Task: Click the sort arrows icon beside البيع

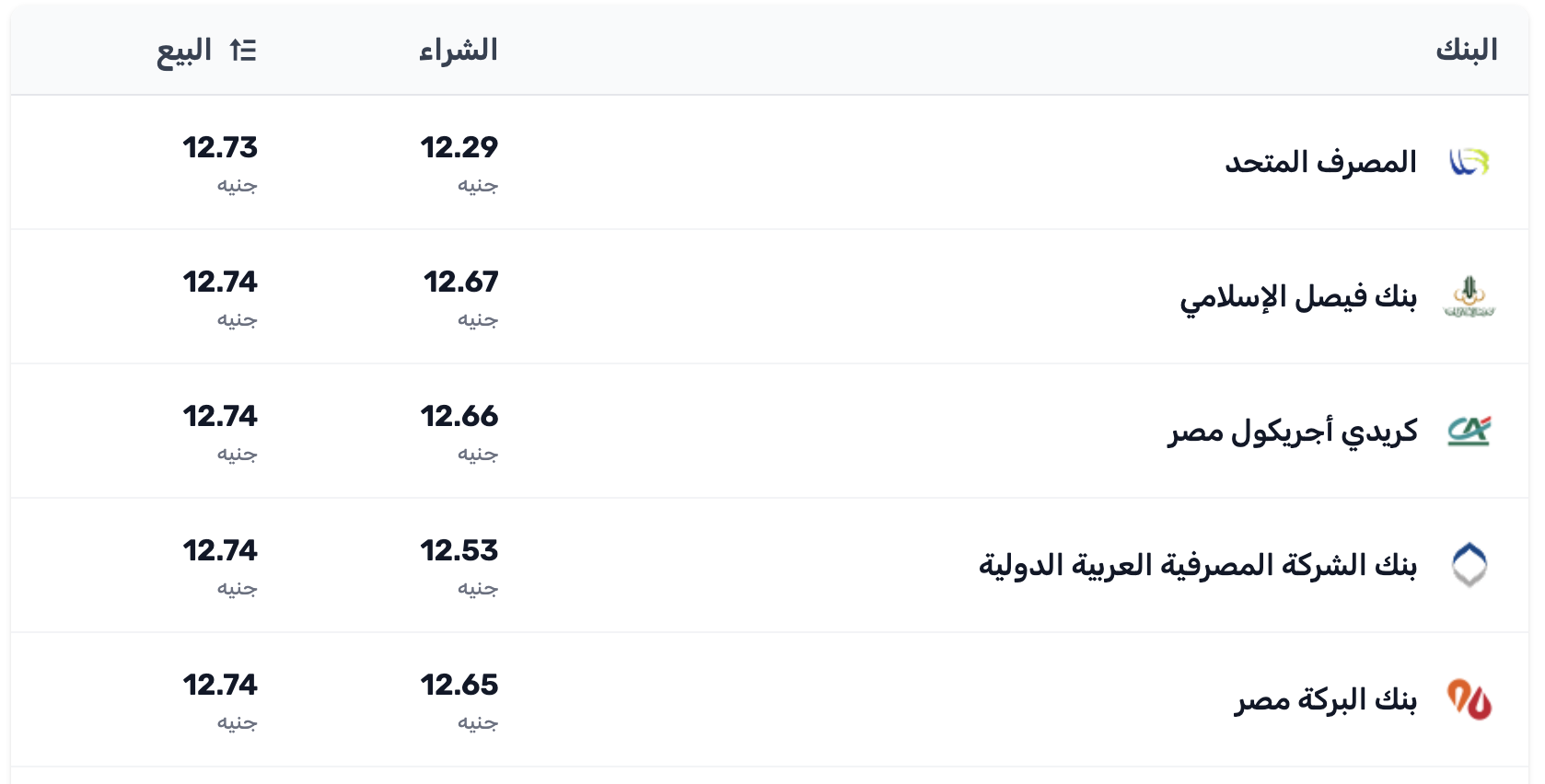Action: coord(242,52)
